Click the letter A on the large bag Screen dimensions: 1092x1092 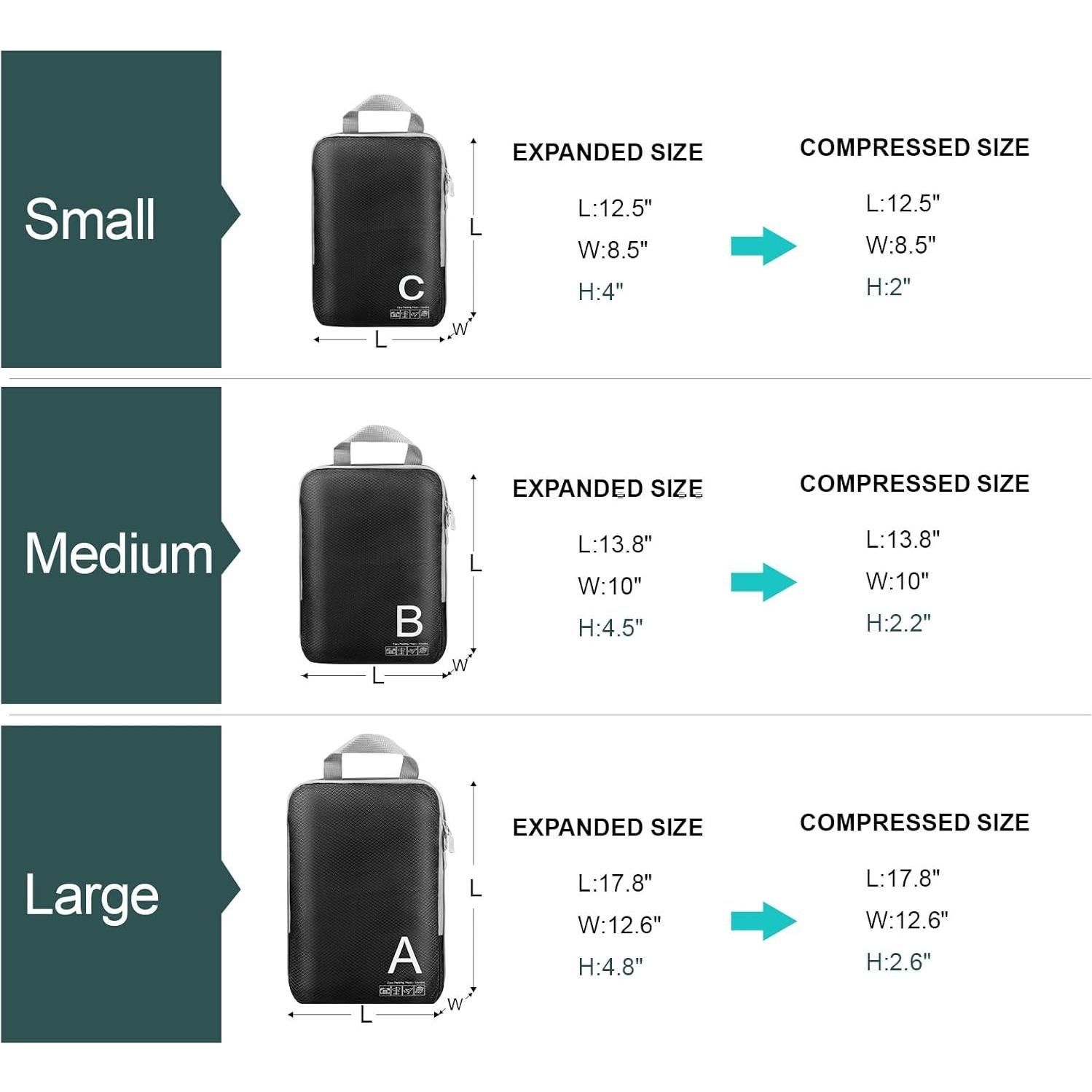[x=405, y=956]
